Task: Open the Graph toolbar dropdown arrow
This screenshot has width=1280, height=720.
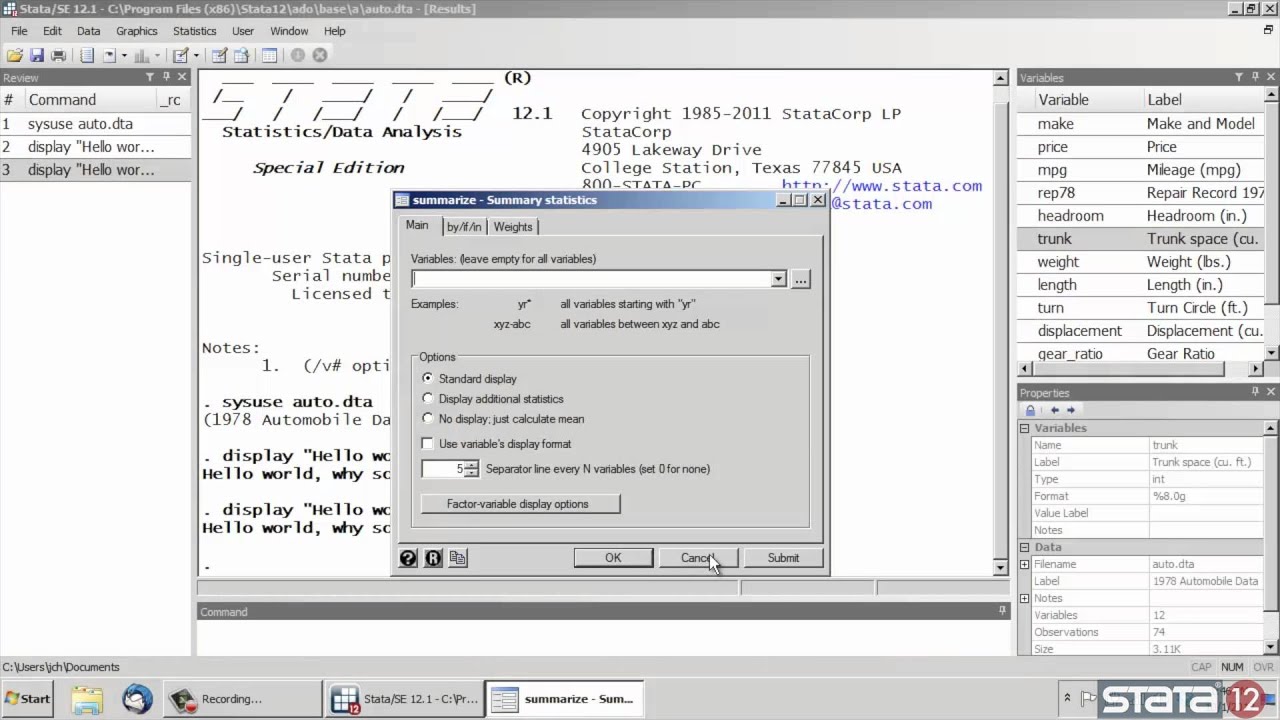Action: (158, 55)
